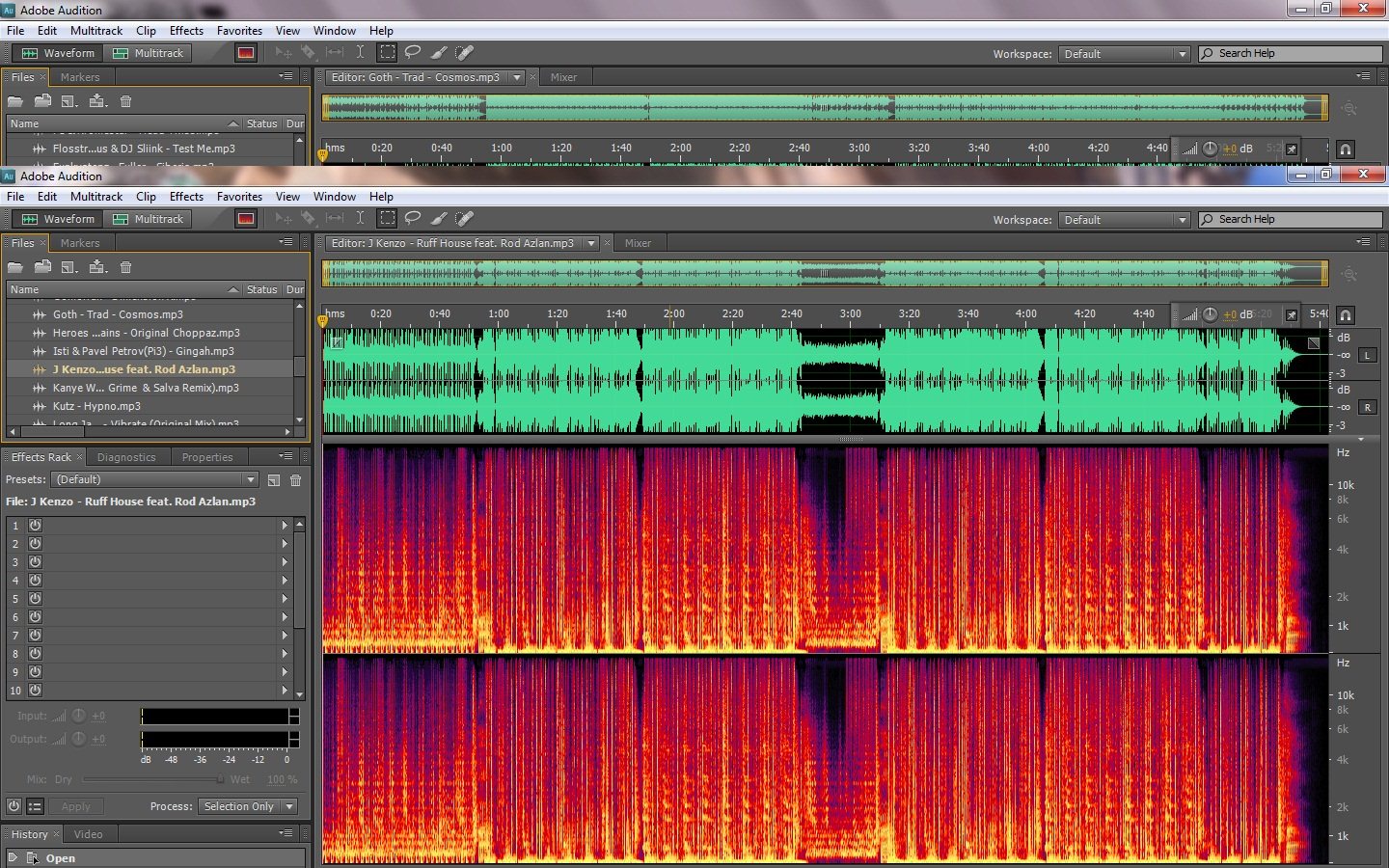Open Effects Rack panel options menu

click(286, 456)
